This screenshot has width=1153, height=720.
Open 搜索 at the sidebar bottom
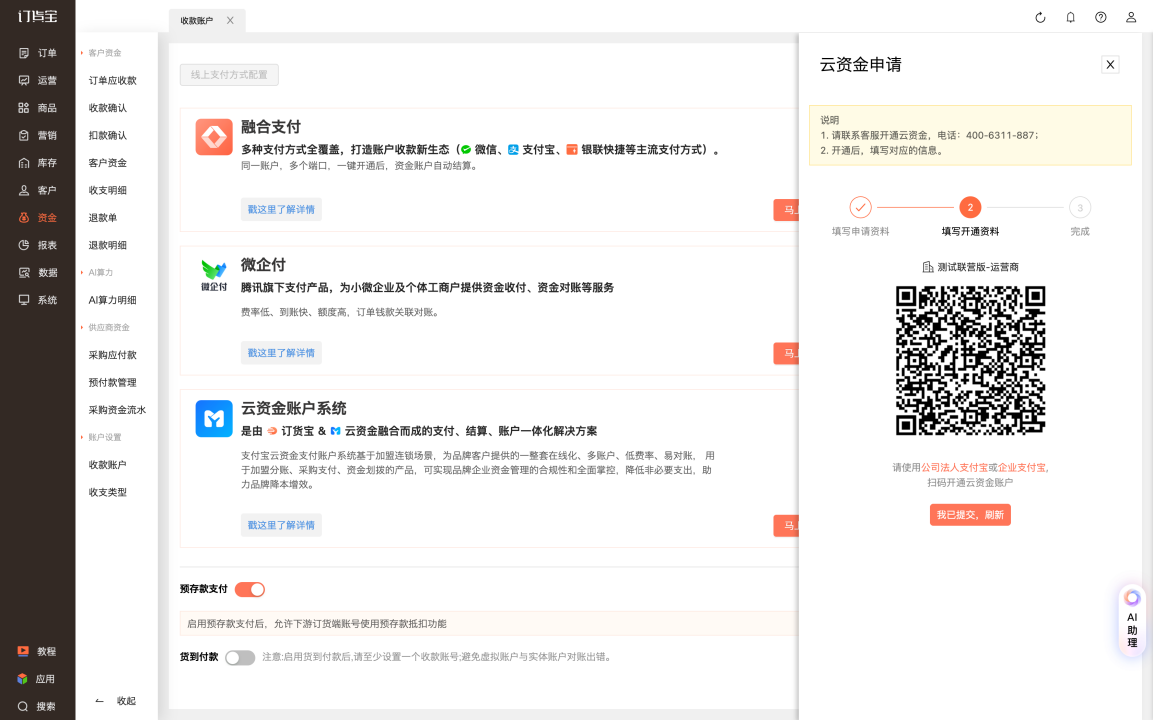coord(38,706)
